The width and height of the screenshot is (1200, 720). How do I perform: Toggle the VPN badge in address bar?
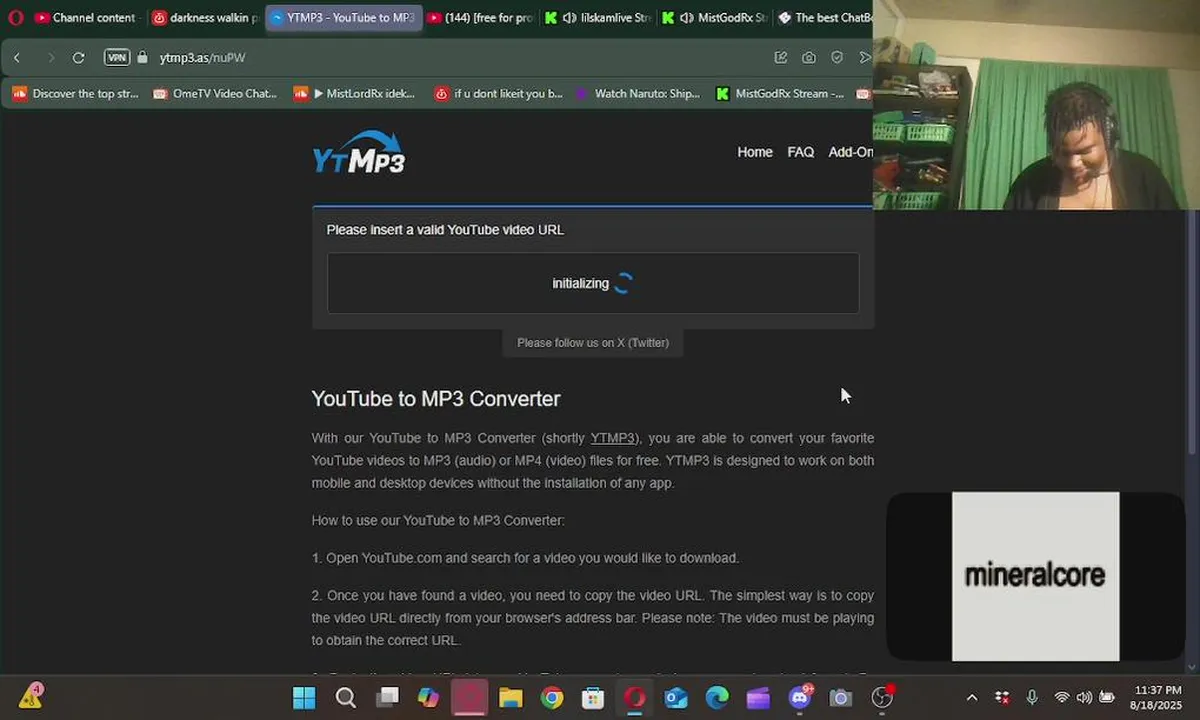[x=117, y=58]
